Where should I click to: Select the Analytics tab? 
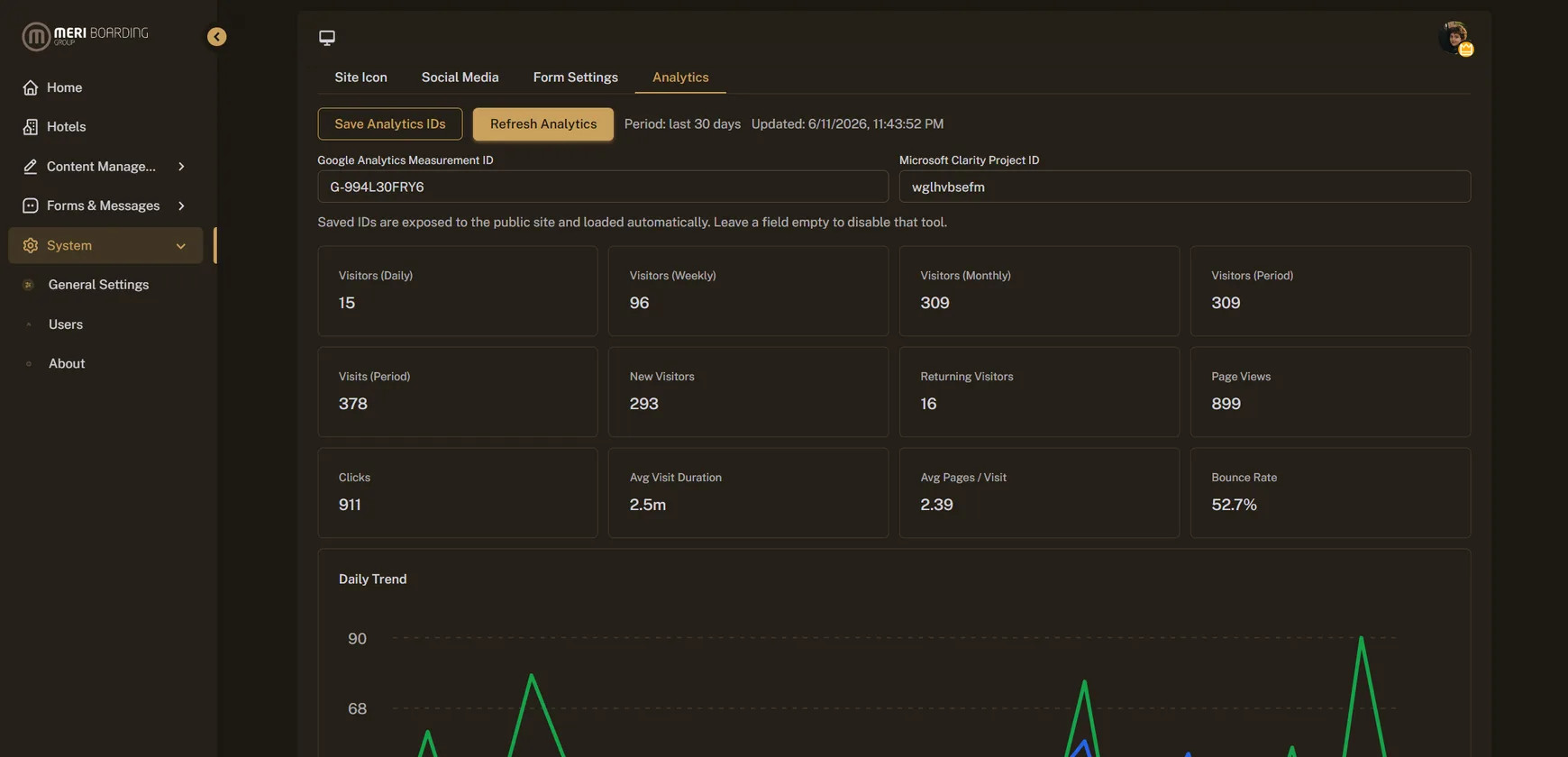coord(680,78)
